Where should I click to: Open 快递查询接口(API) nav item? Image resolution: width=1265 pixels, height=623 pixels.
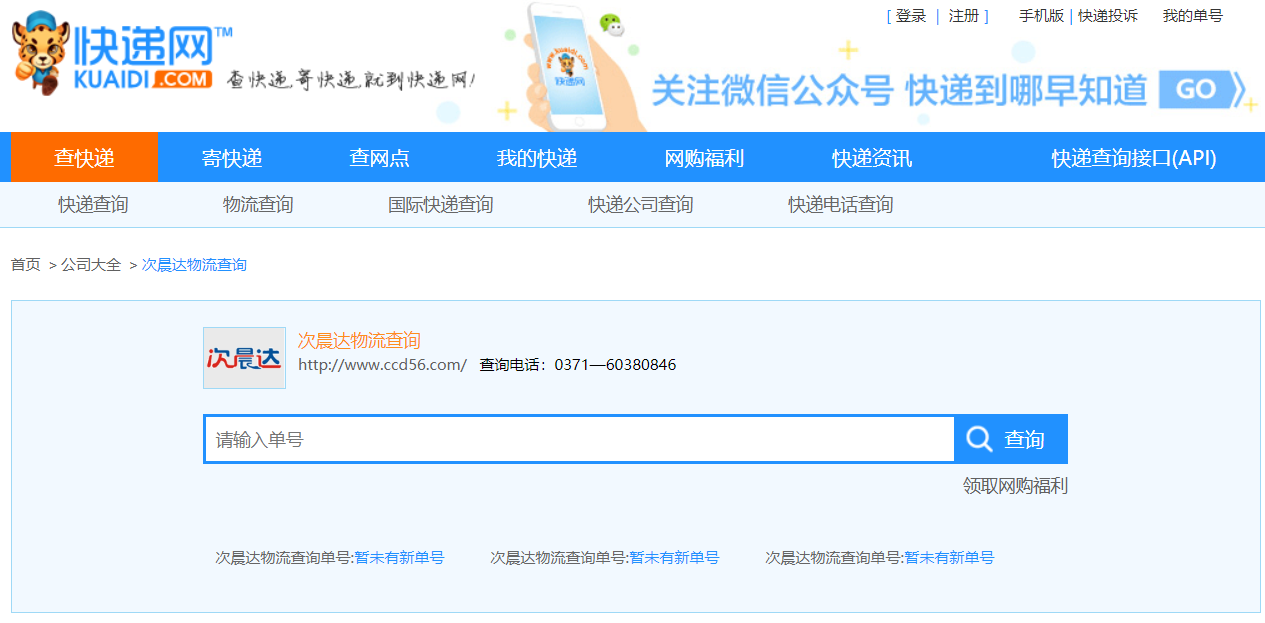point(1134,157)
